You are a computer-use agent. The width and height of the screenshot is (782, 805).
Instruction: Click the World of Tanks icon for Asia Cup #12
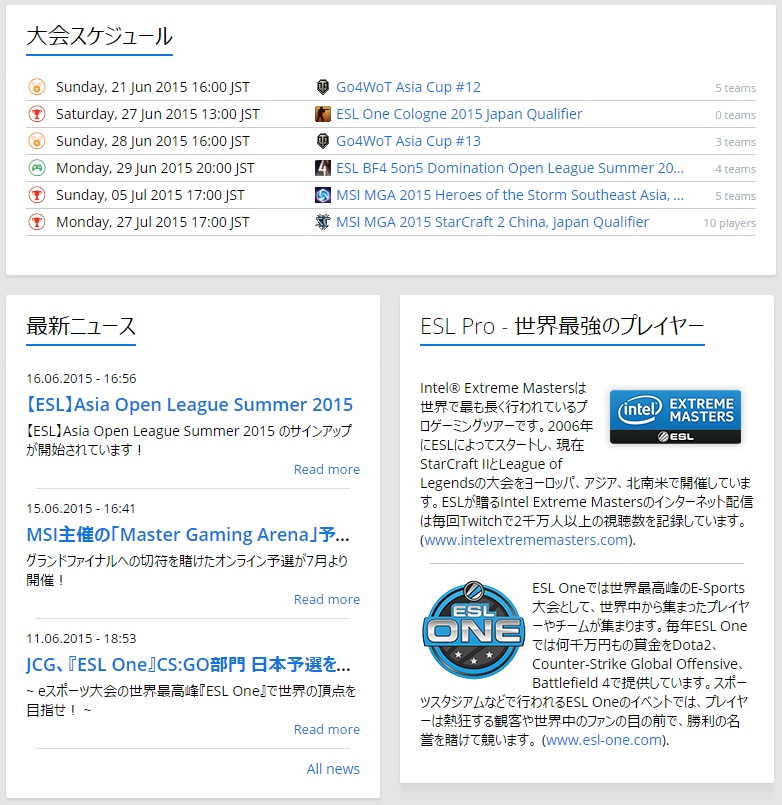click(x=322, y=87)
